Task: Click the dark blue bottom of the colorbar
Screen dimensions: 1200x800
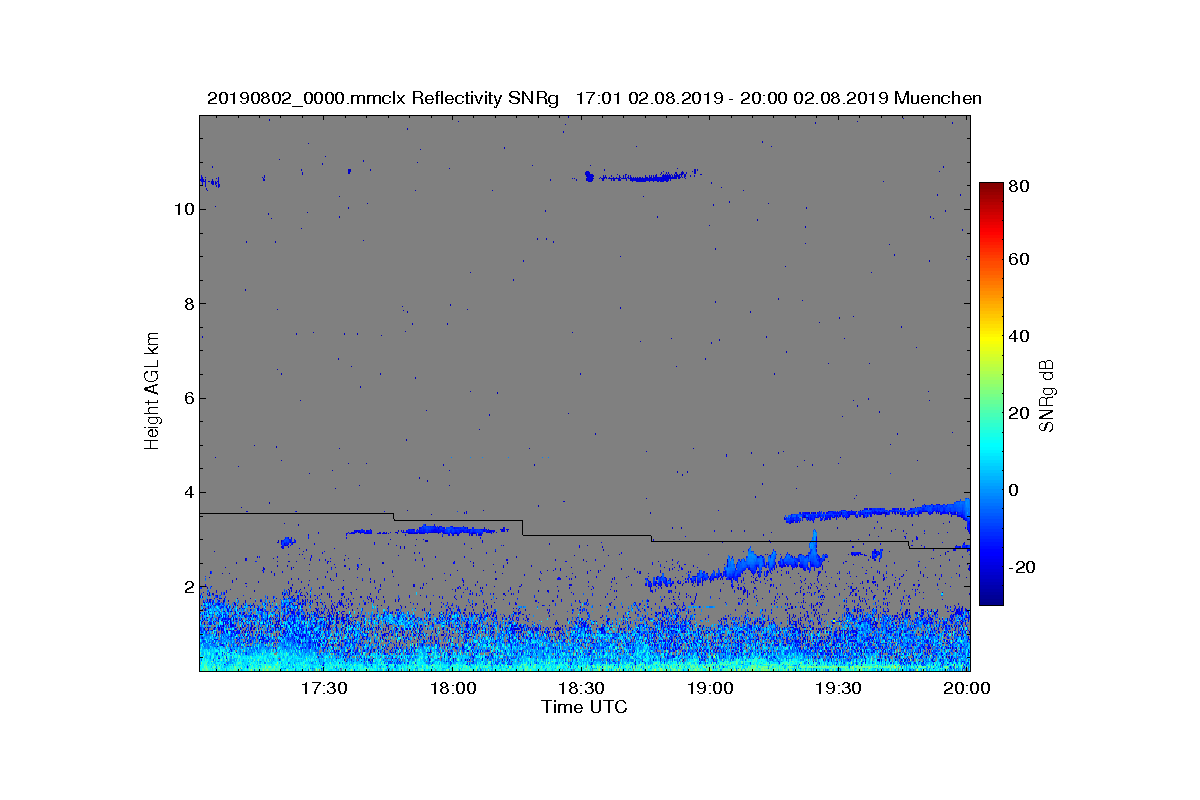Action: pos(991,597)
